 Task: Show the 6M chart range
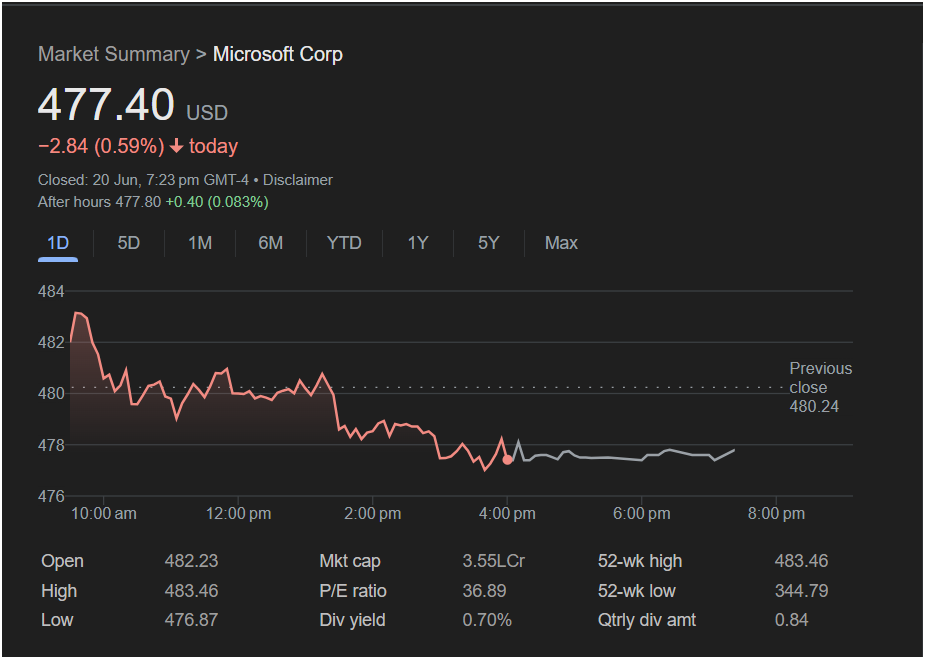pos(271,243)
